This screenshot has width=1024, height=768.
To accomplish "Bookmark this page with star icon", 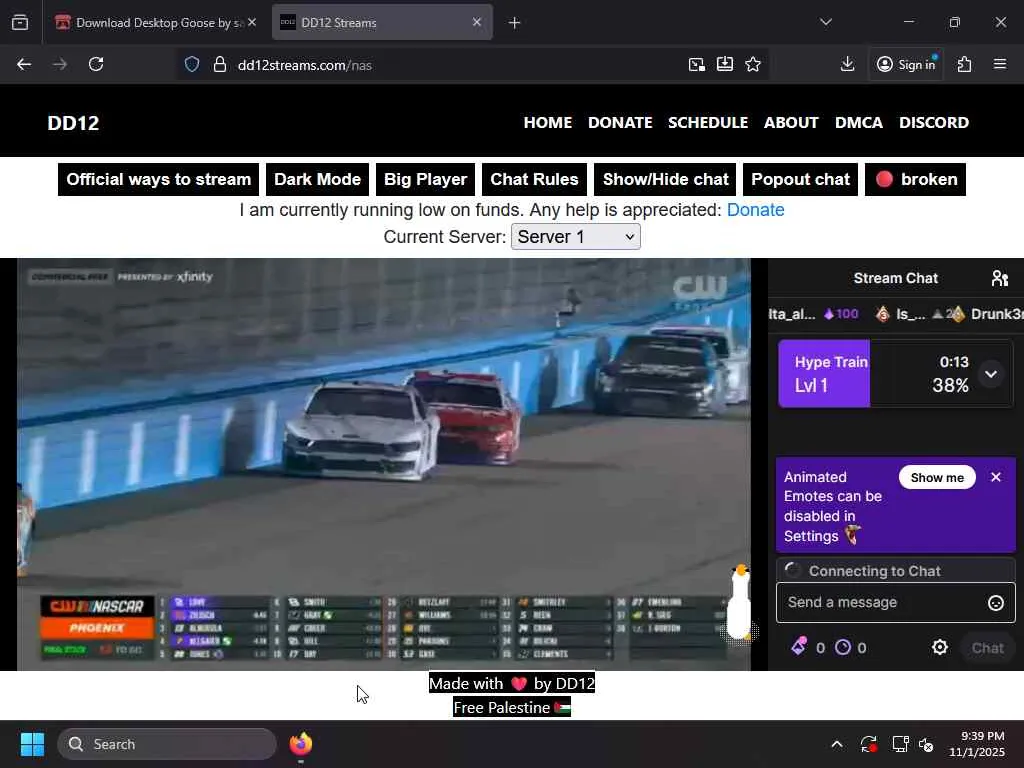I will [x=753, y=64].
